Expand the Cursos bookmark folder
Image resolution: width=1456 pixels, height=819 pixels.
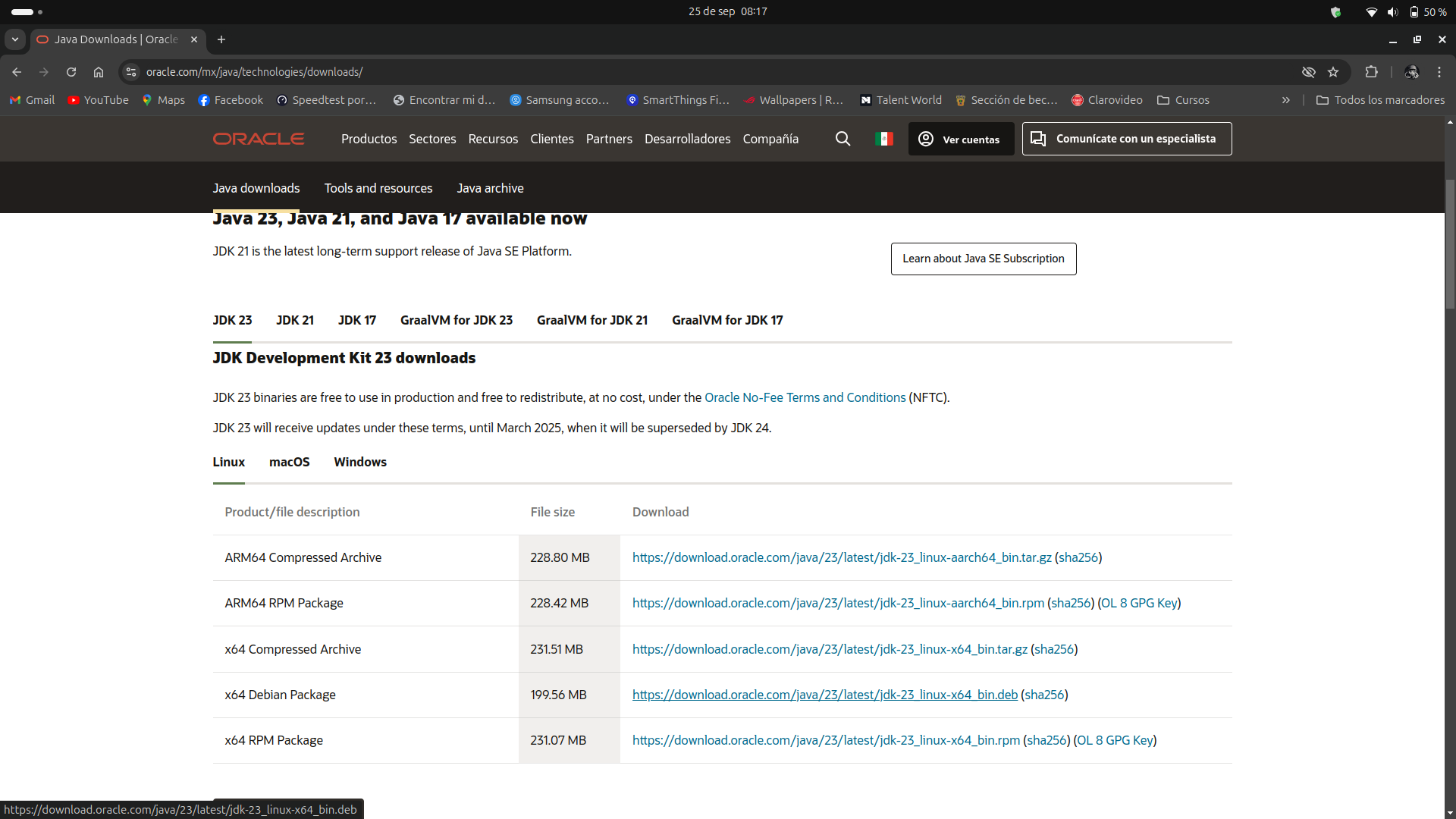[1183, 100]
